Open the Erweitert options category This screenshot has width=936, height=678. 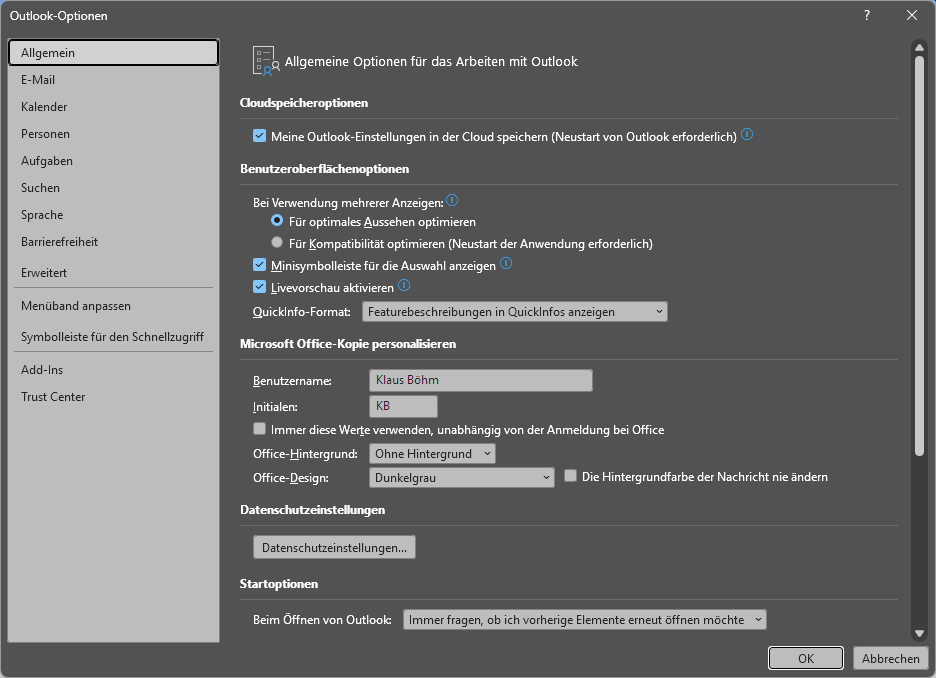113,273
